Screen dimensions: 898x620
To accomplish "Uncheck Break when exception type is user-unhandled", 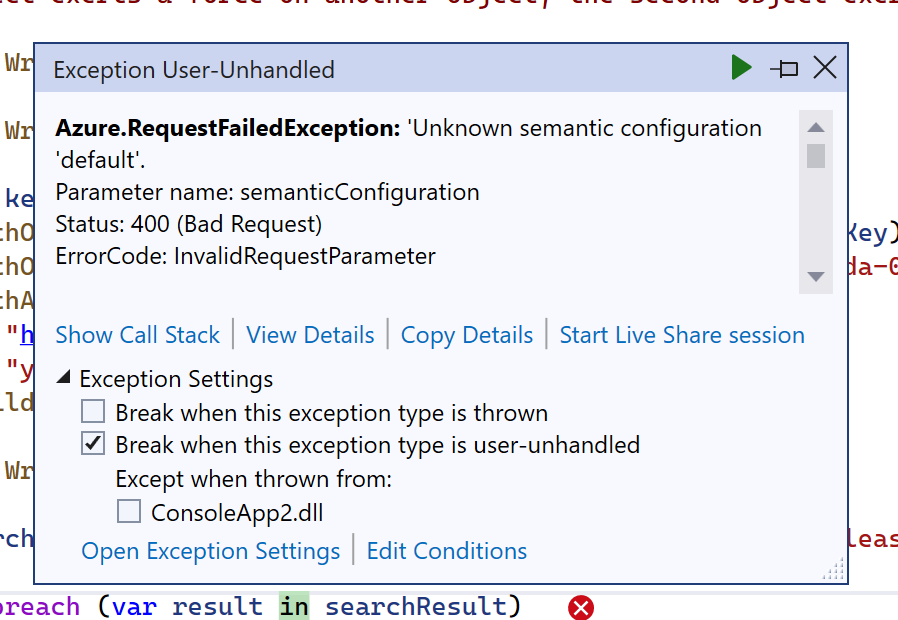I will click(93, 444).
